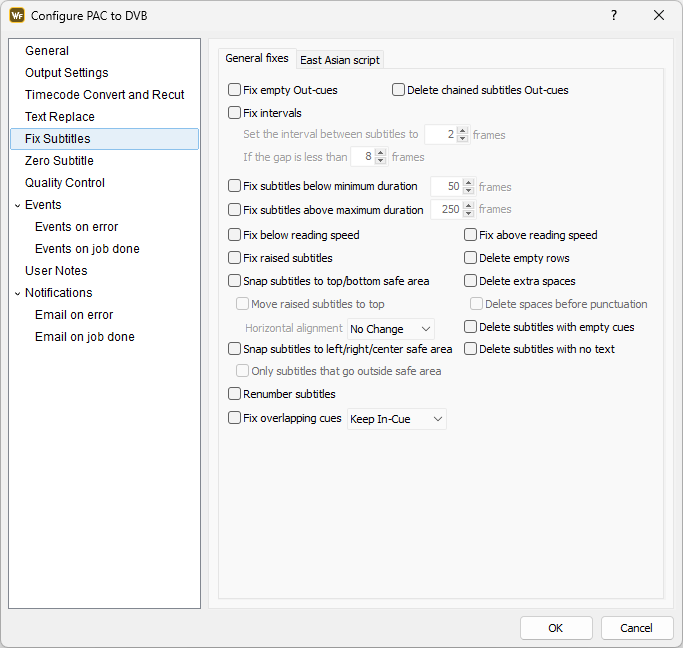Select Timecode Convert and Recut
This screenshot has width=683, height=648.
[x=104, y=95]
